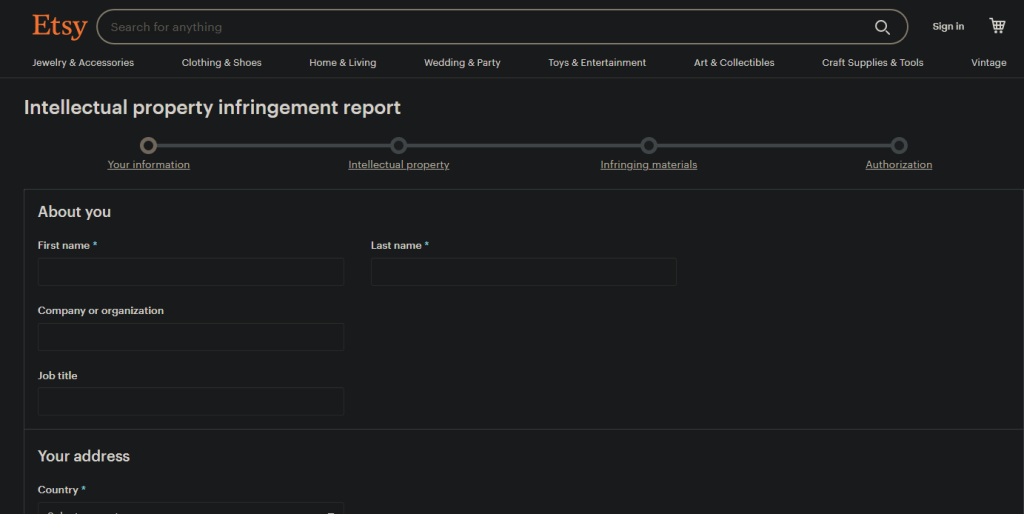Image resolution: width=1024 pixels, height=514 pixels.
Task: Click the circle marker above Authorization
Action: [899, 146]
